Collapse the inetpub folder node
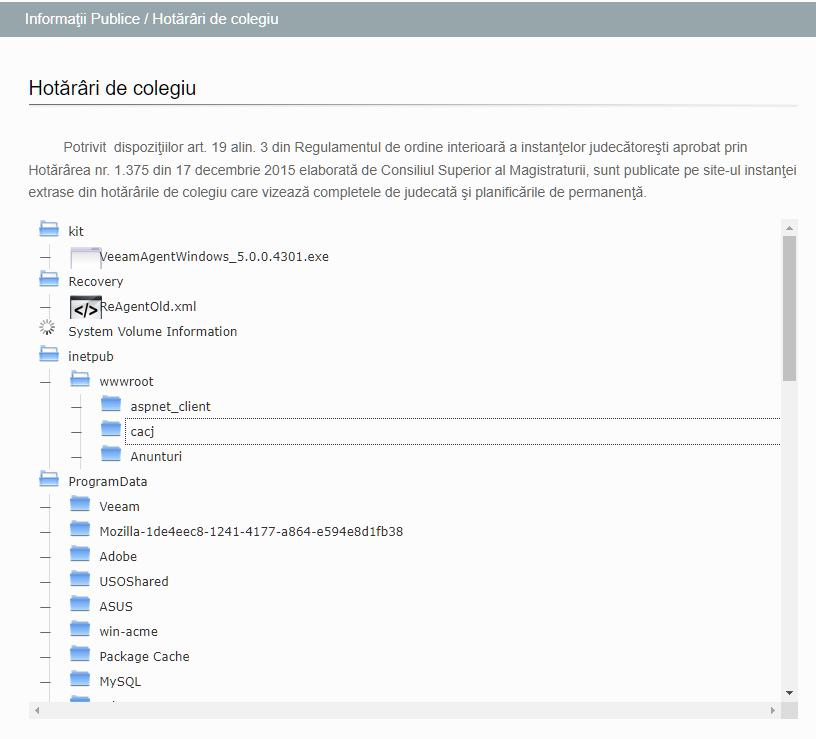Viewport: 816px width, 739px height. pos(48,354)
